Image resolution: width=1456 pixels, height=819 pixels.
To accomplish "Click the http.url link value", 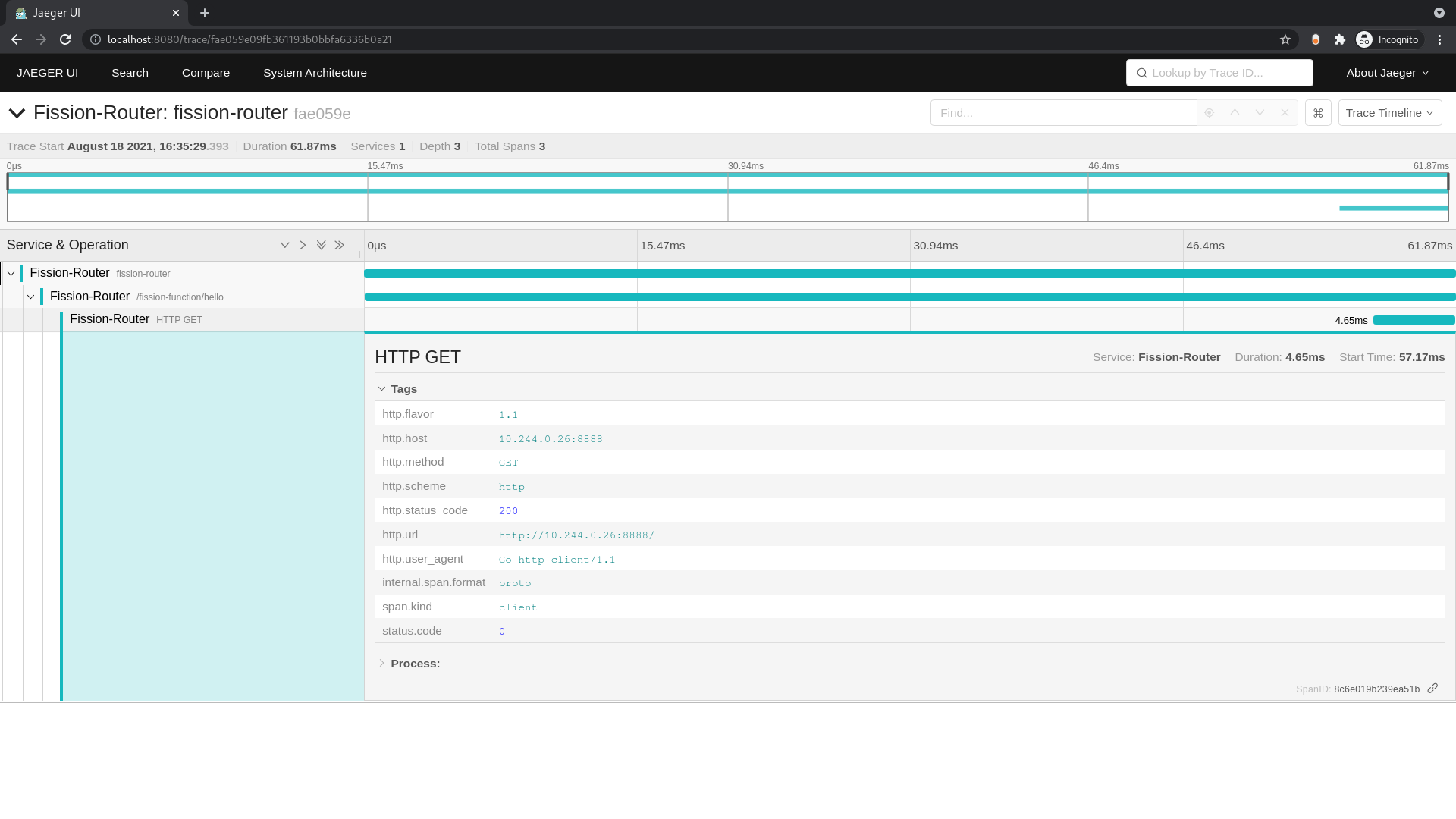I will pyautogui.click(x=576, y=534).
